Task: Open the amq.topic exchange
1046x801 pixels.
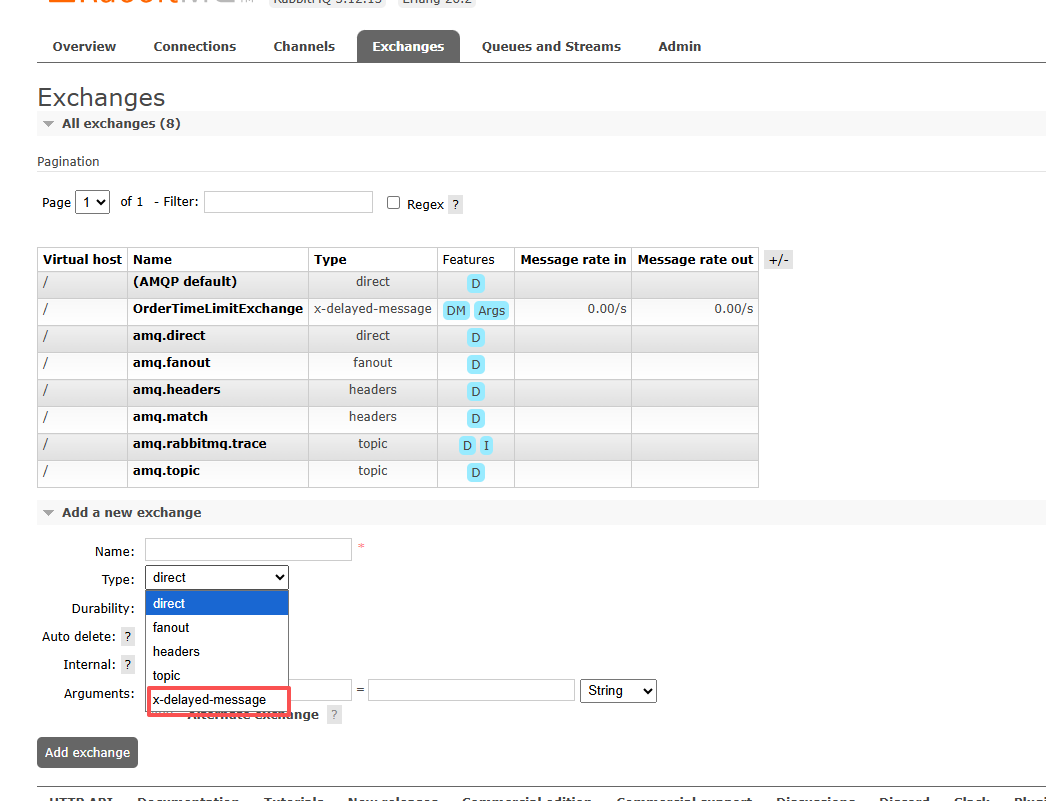Action: point(166,471)
